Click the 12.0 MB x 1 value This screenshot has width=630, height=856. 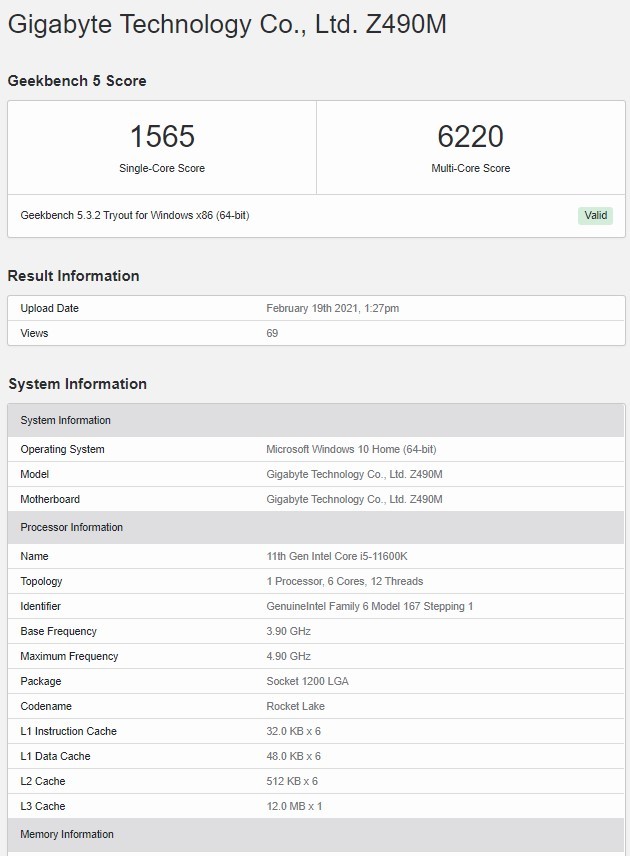294,806
